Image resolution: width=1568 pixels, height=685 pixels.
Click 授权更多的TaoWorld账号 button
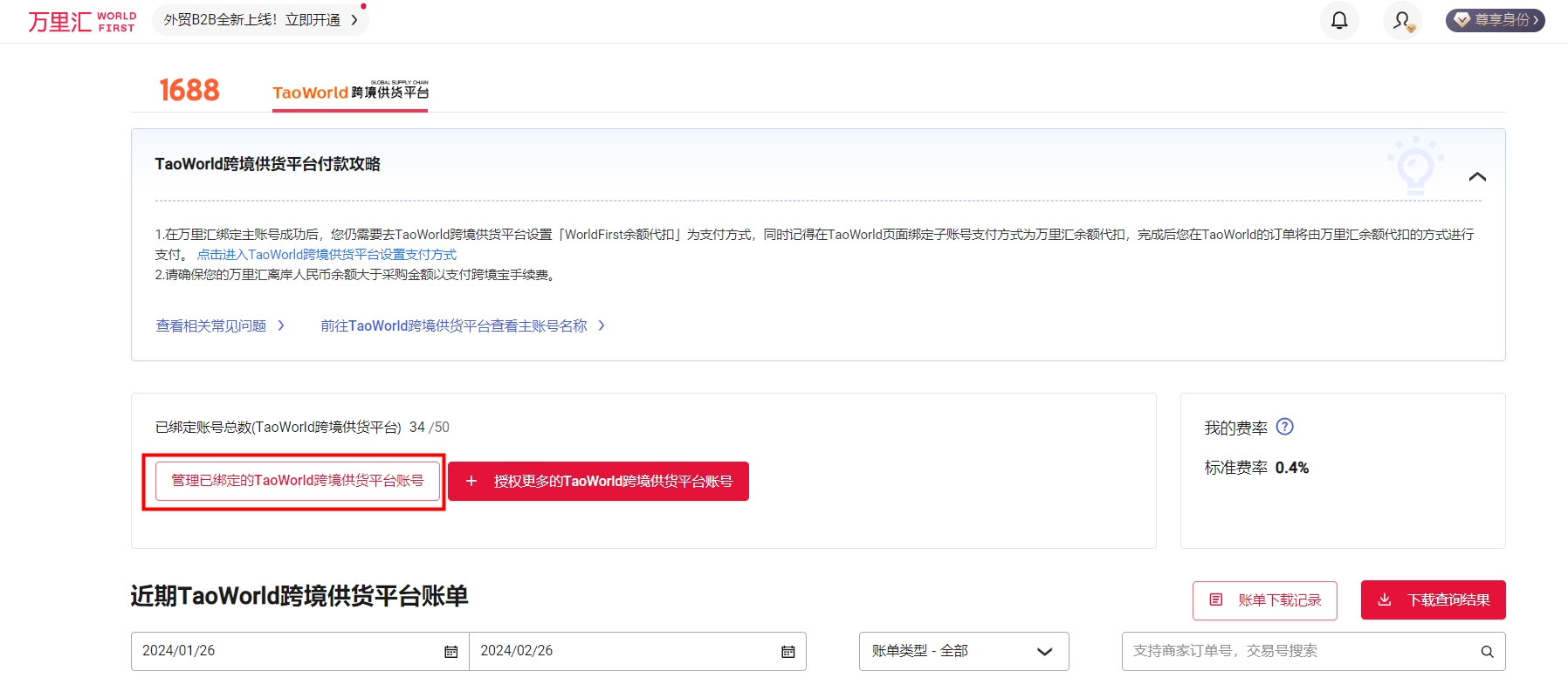click(x=598, y=481)
